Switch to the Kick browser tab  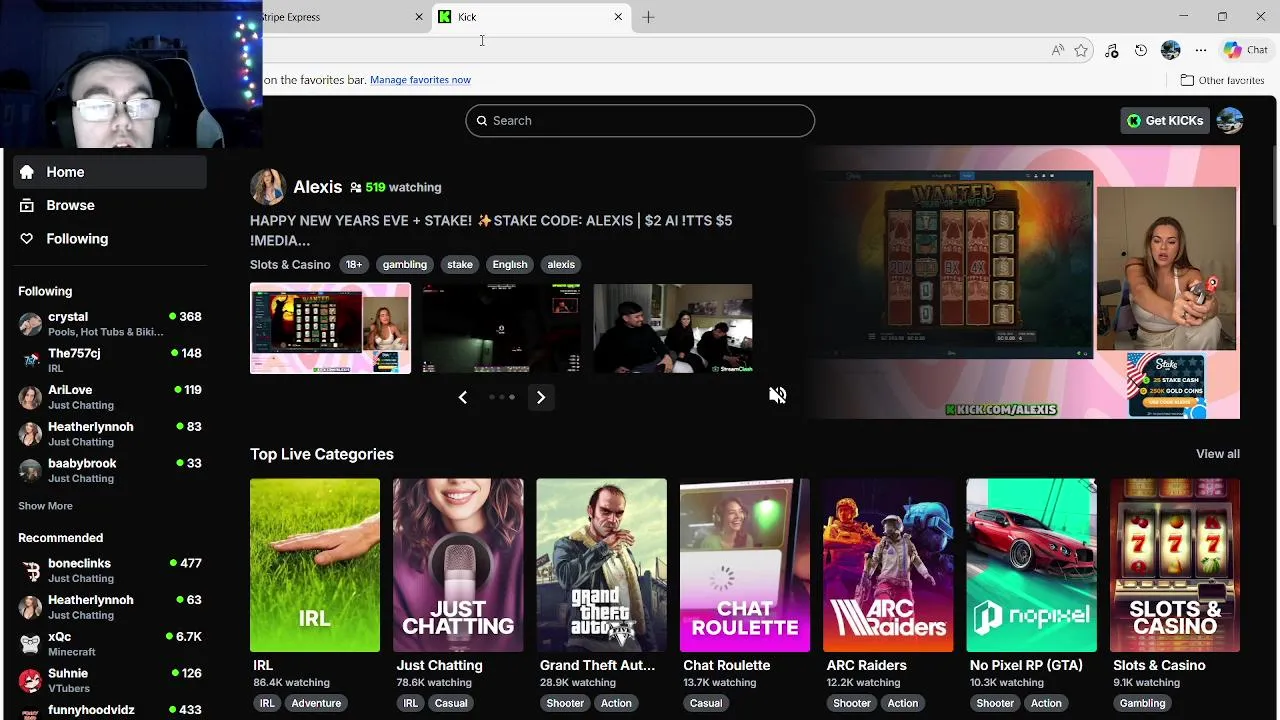[x=532, y=17]
